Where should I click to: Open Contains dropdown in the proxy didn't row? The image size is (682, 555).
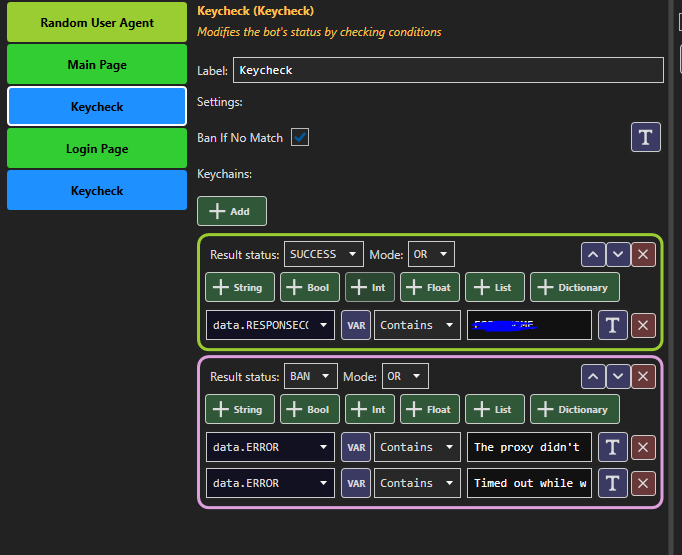coord(417,447)
